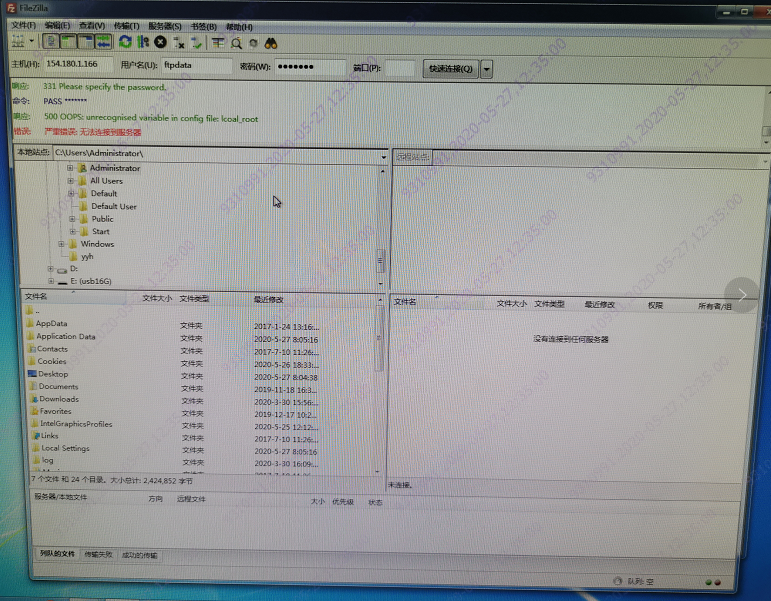Click the reconnect to last server icon

click(196, 43)
